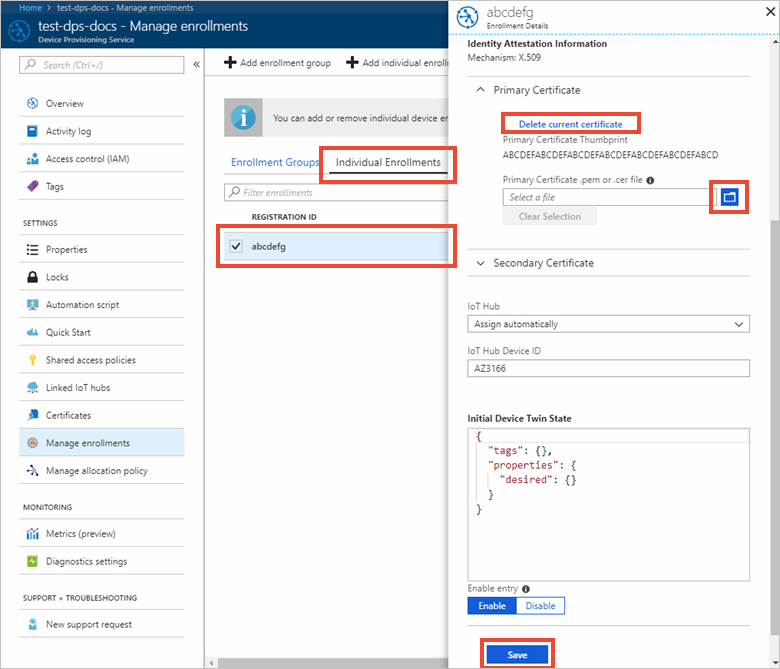This screenshot has height=669, width=780.
Task: Collapse the sidebar with the double-chevron
Action: coord(196,65)
